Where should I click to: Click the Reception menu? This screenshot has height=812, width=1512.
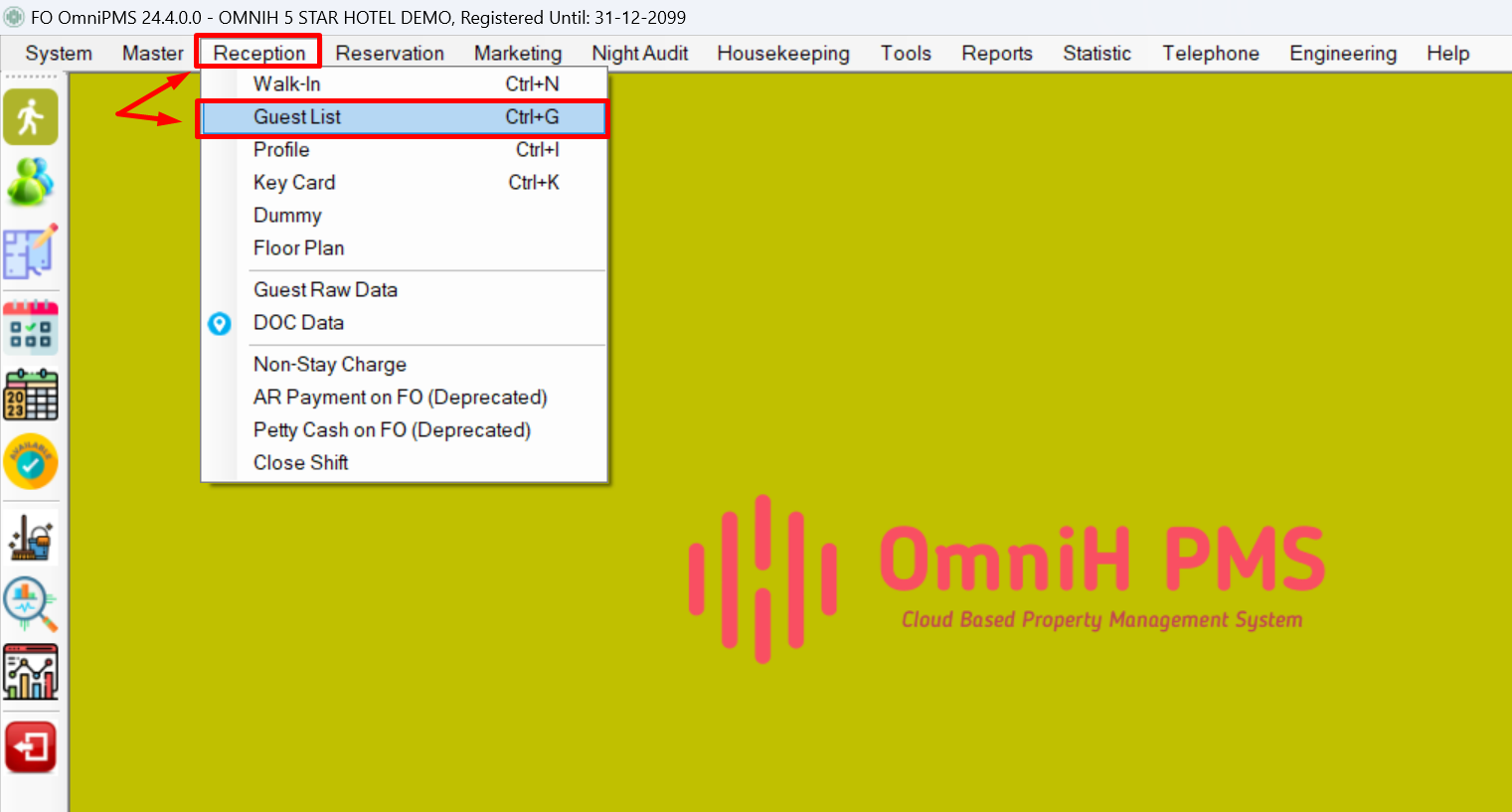tap(259, 54)
